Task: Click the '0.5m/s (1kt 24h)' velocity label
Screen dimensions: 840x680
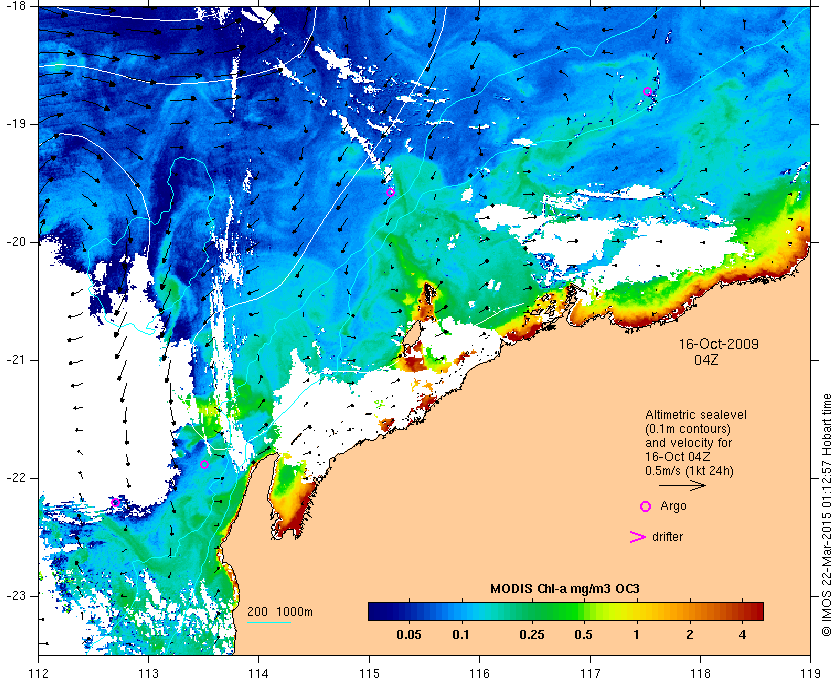Action: [x=689, y=471]
